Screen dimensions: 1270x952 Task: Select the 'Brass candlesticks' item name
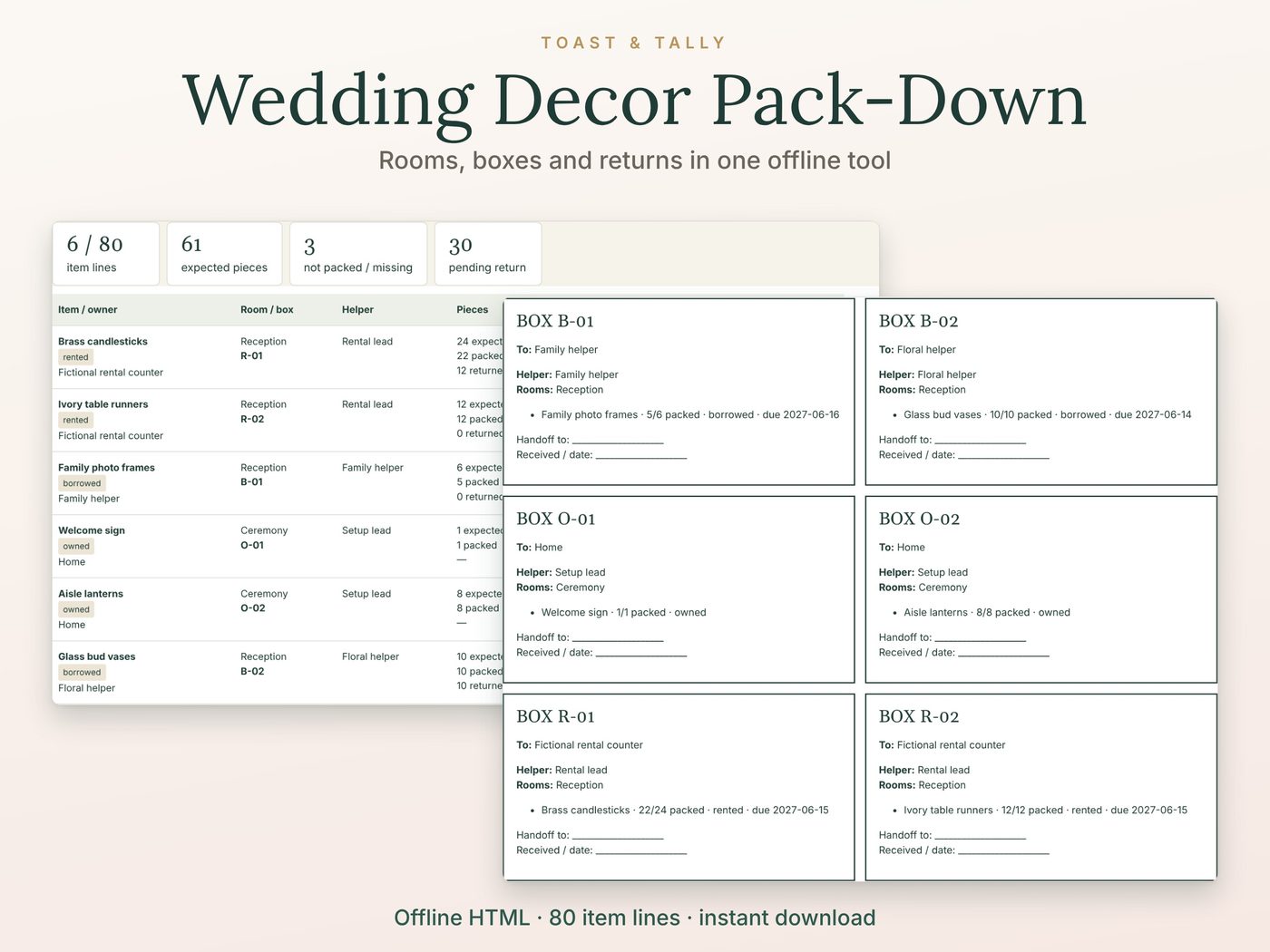click(x=103, y=342)
